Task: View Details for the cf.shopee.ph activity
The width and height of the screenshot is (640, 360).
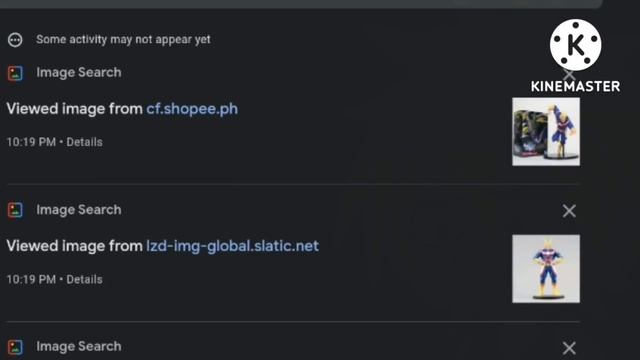Action: 84,142
